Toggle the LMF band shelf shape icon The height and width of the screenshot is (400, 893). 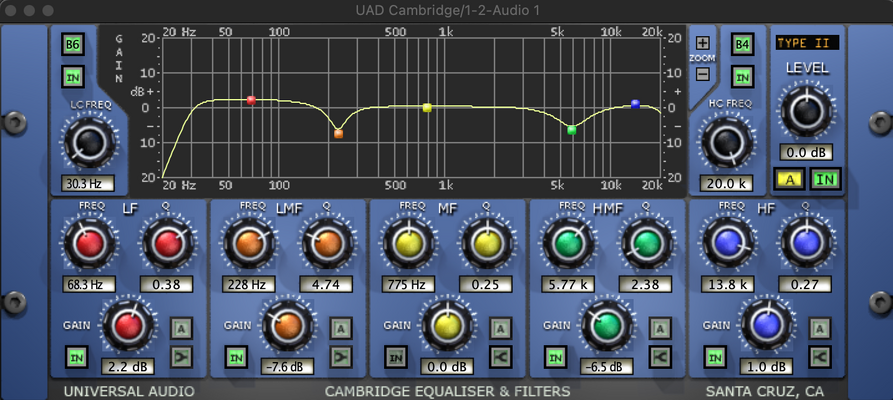tap(341, 357)
